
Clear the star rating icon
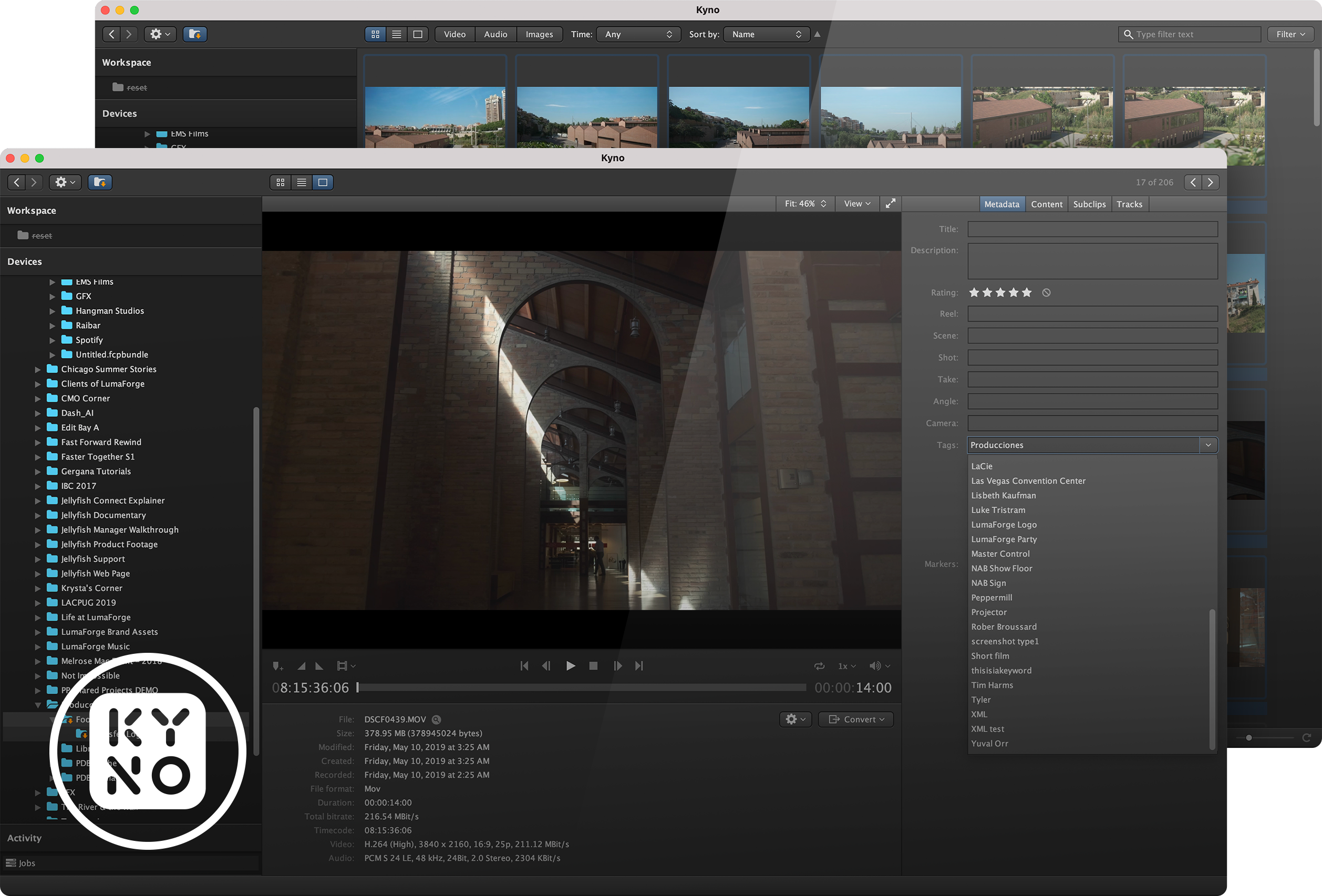[x=1046, y=293]
